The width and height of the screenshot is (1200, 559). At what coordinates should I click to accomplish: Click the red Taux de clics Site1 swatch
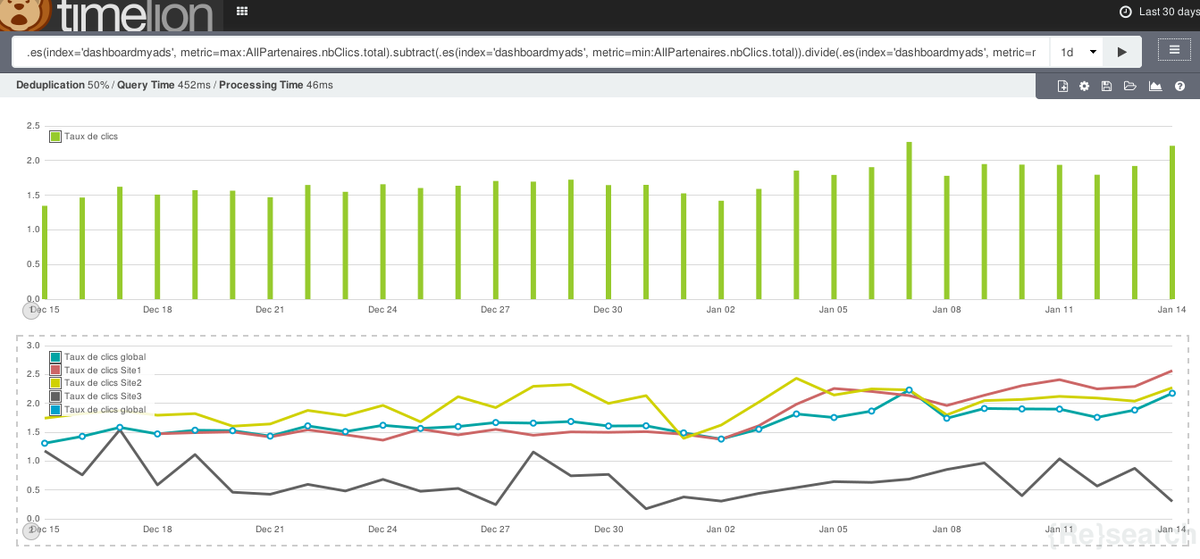click(x=56, y=370)
